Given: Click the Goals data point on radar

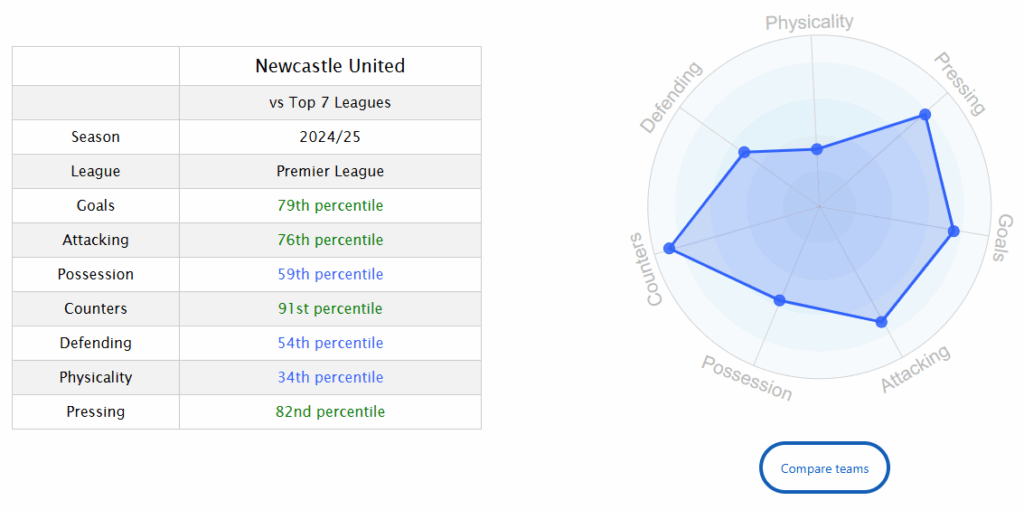Looking at the screenshot, I should coord(953,231).
